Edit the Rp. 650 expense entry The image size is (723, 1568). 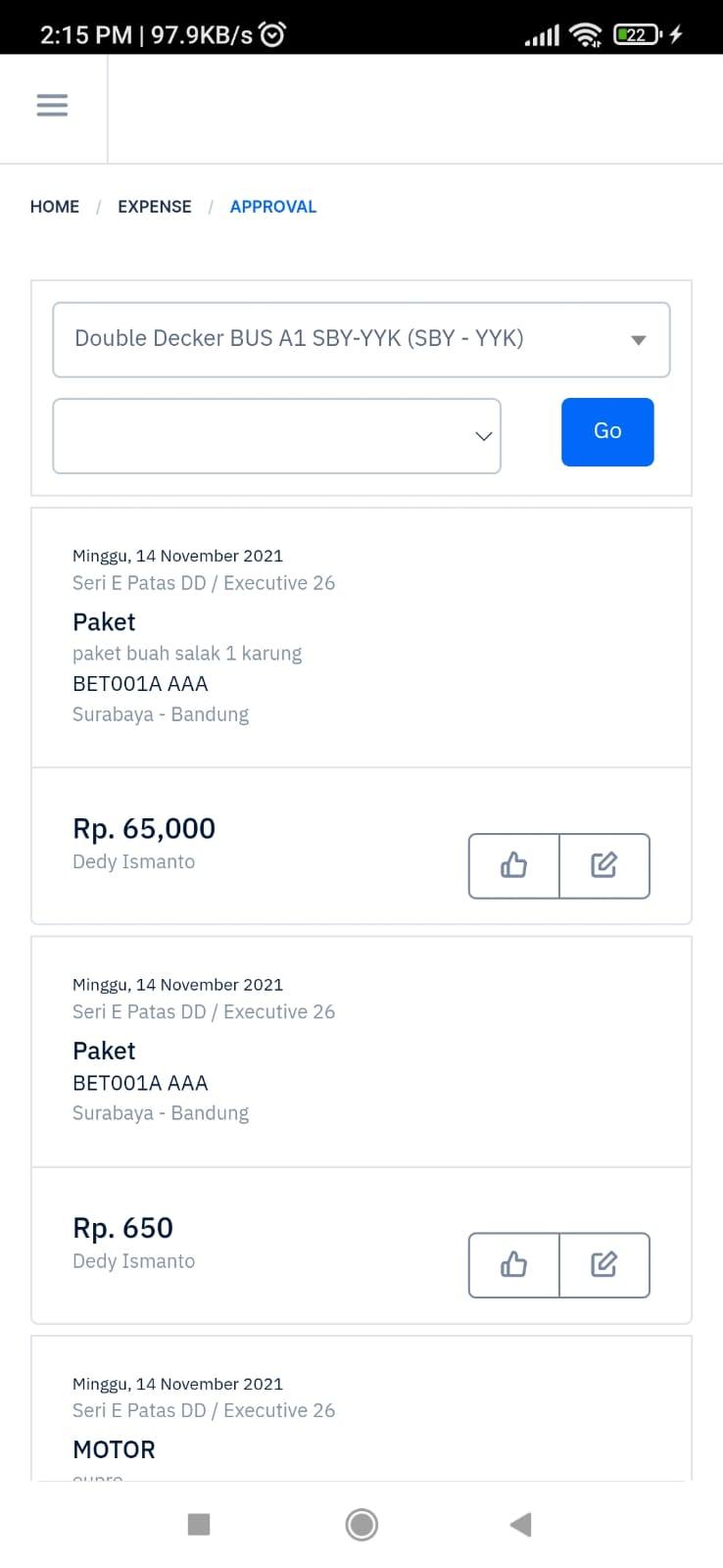point(604,1265)
